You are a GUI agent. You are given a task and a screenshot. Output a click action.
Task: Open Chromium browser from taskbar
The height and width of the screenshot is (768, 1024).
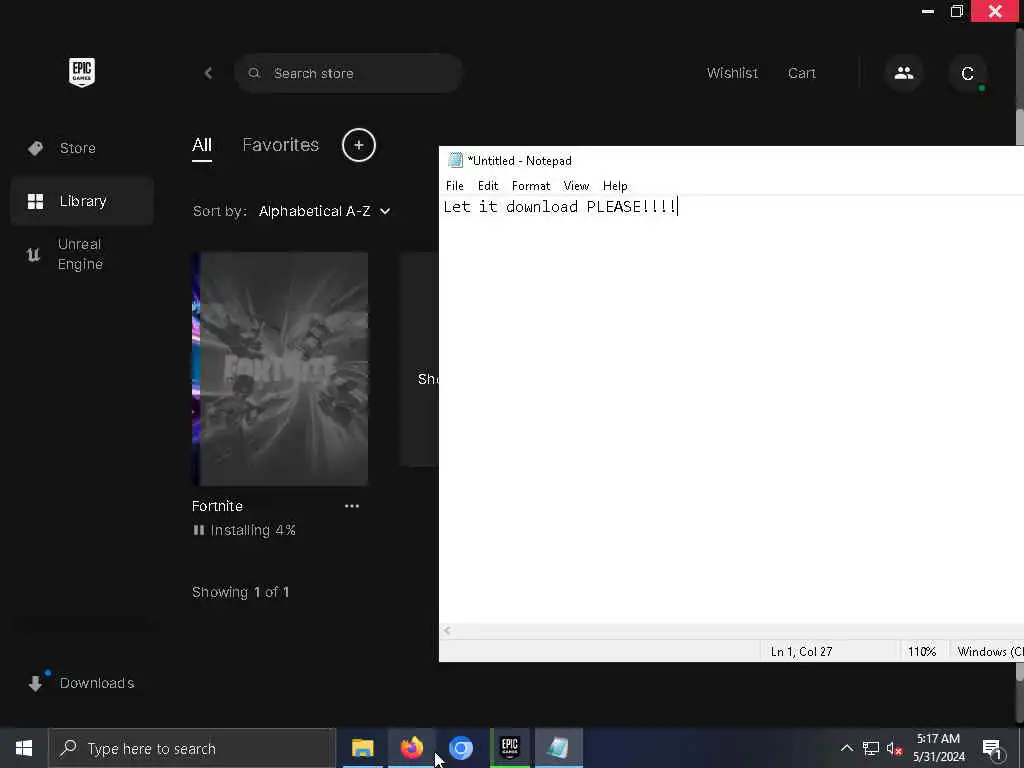pos(460,748)
